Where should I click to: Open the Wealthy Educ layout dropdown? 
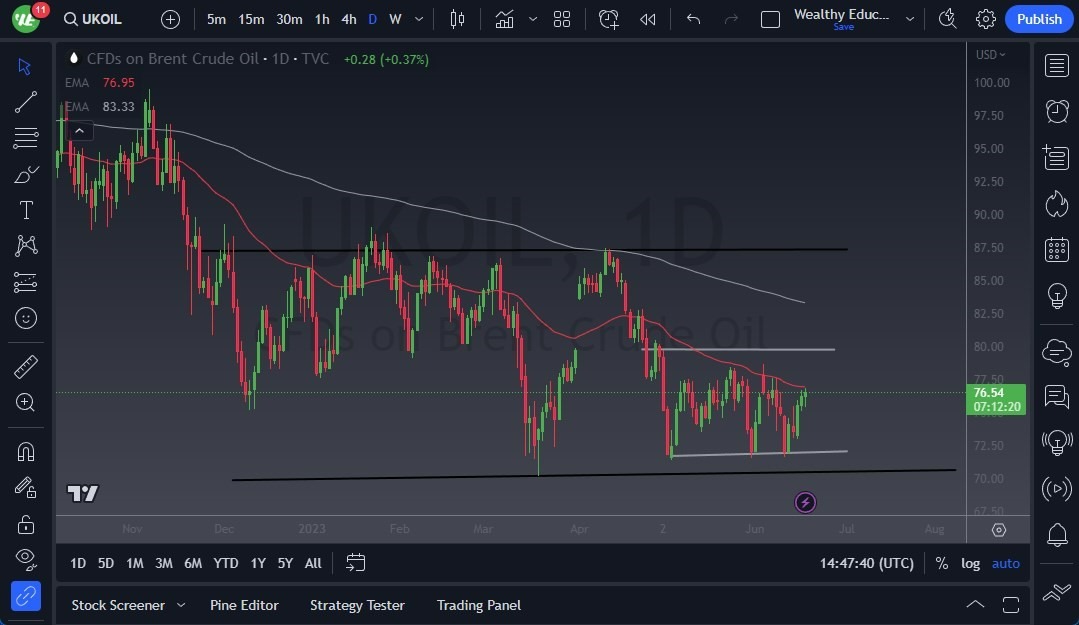909,19
